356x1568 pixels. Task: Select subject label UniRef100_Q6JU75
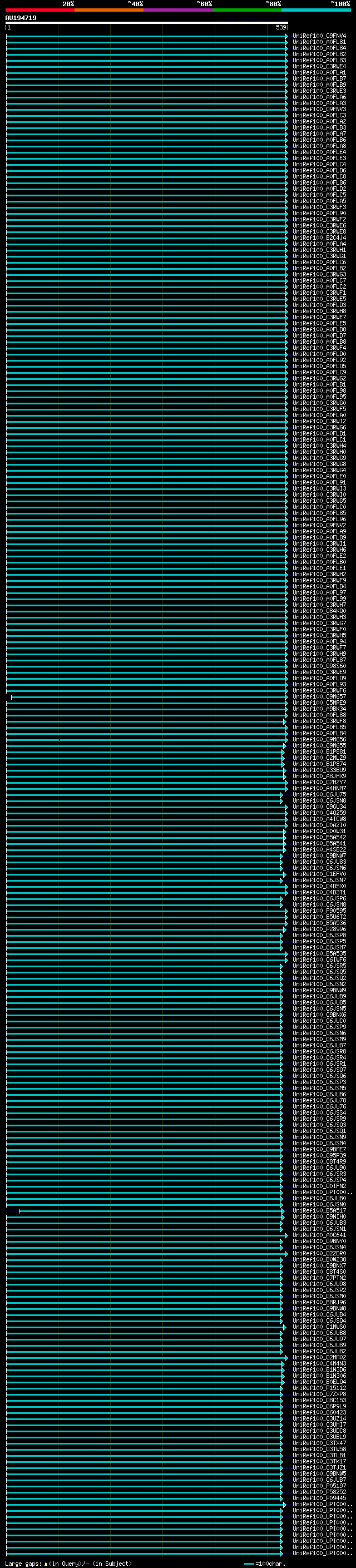(319, 794)
